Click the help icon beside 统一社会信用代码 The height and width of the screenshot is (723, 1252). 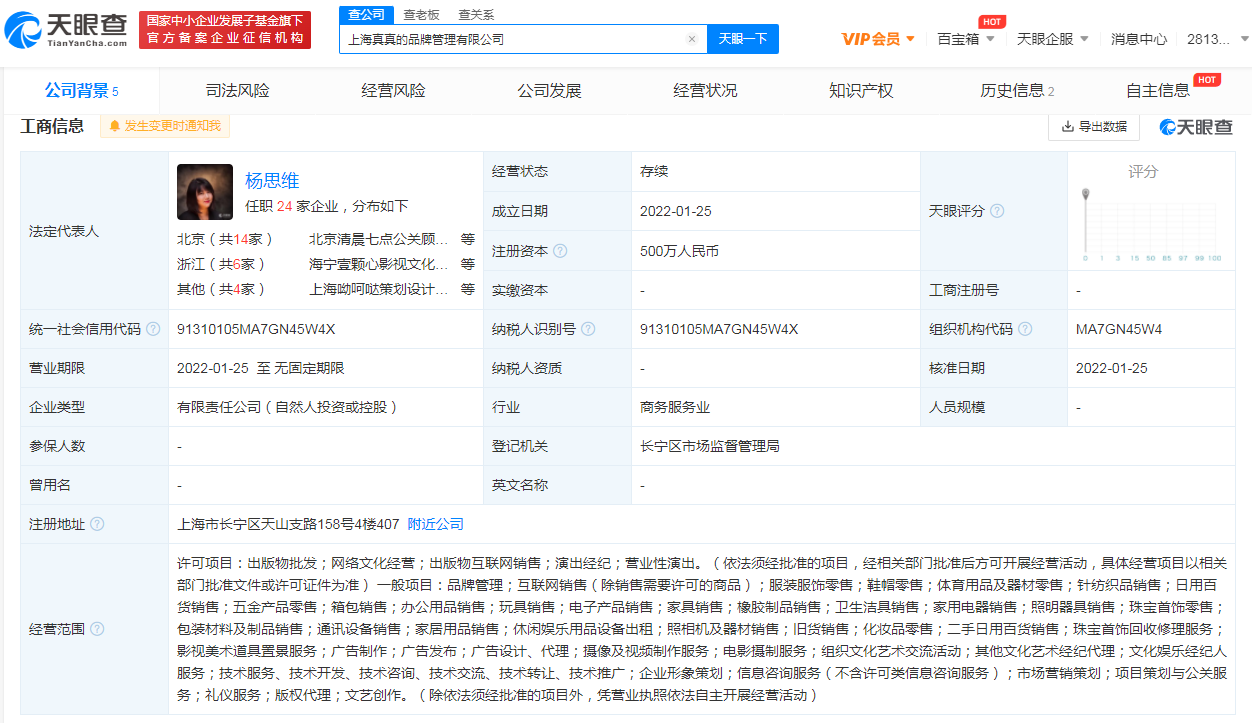(x=153, y=329)
